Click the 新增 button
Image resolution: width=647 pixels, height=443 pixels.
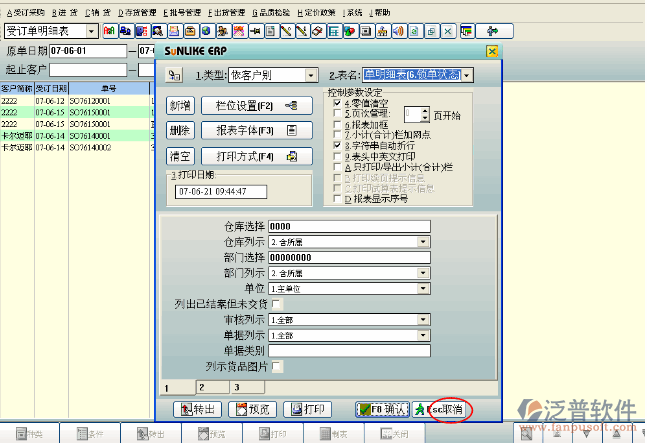click(179, 105)
